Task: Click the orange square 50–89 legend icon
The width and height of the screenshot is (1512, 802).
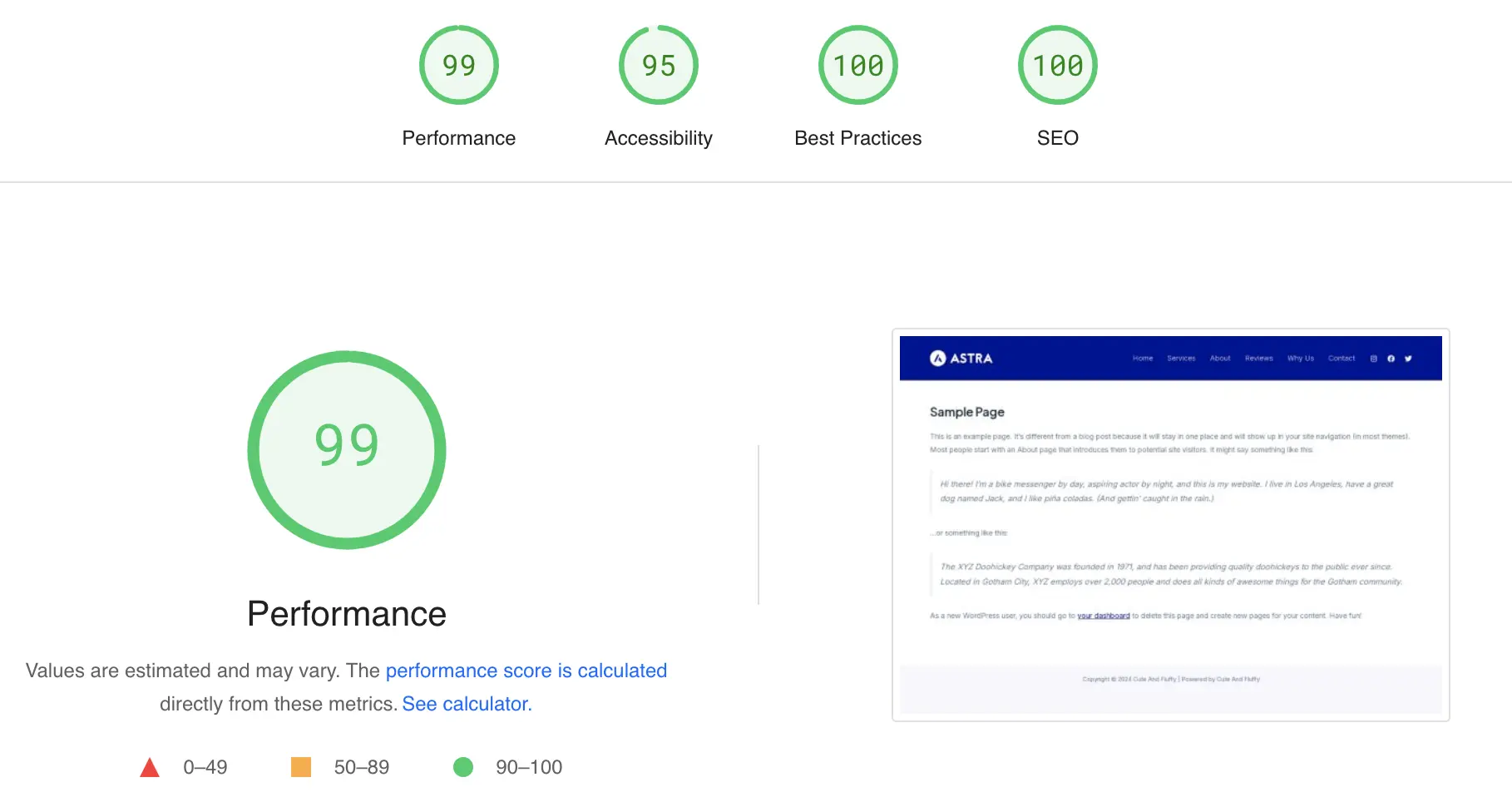Action: point(301,767)
